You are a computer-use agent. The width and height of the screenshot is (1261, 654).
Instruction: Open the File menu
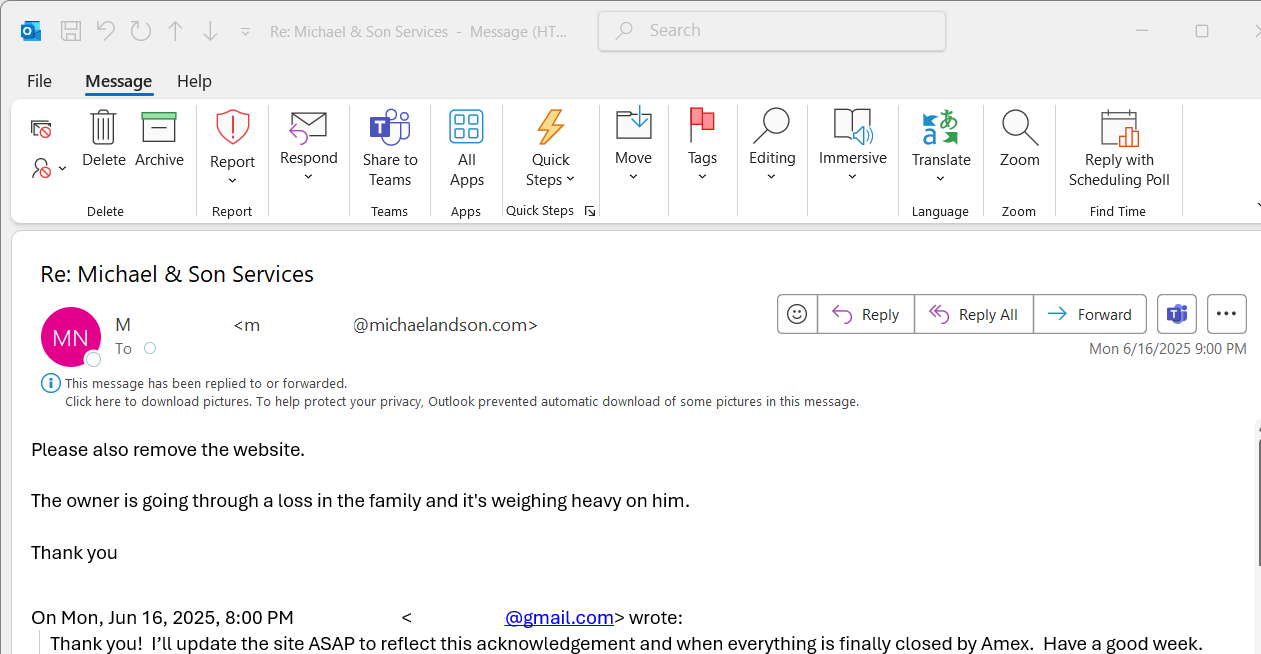(39, 81)
